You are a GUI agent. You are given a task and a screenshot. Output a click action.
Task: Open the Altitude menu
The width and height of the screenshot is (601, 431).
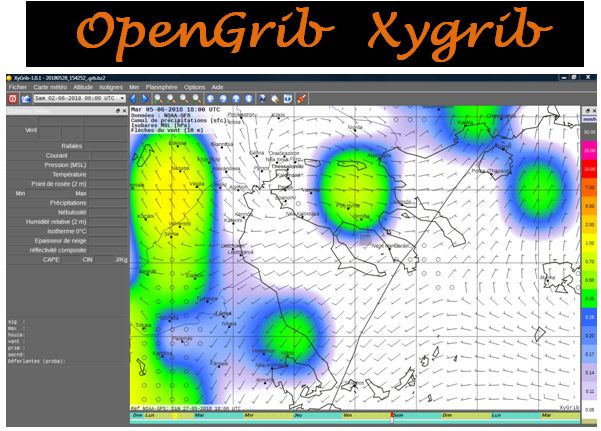pos(83,87)
